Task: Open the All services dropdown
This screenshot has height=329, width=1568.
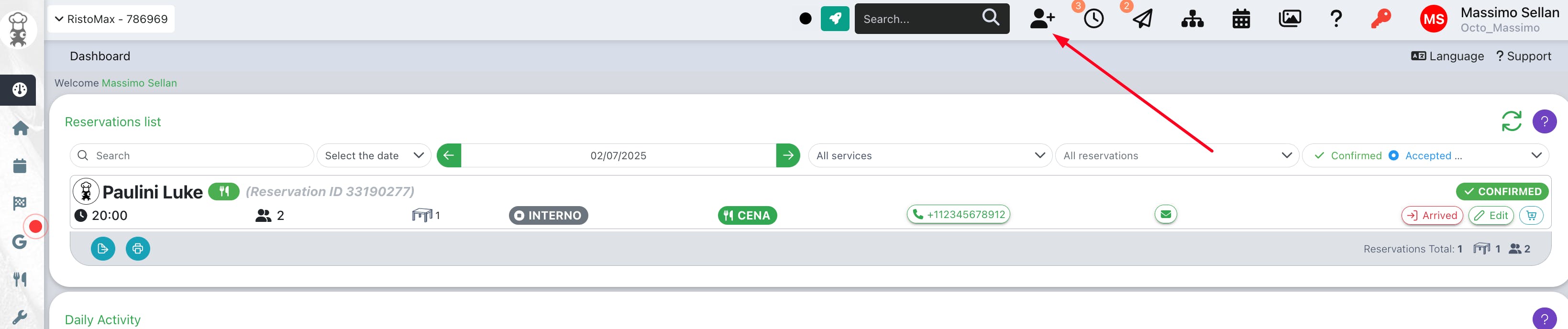Action: pyautogui.click(x=929, y=156)
